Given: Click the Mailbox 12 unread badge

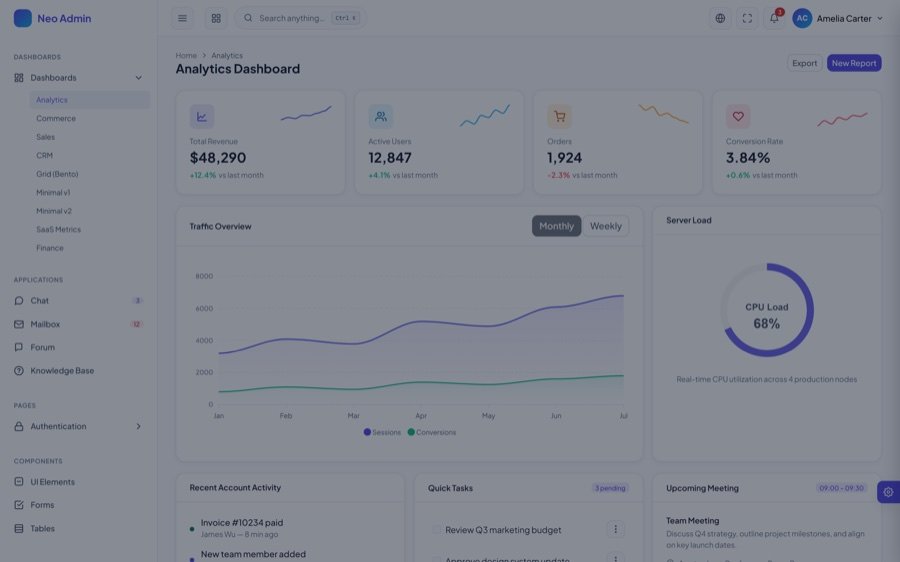Looking at the screenshot, I should click(x=136, y=324).
